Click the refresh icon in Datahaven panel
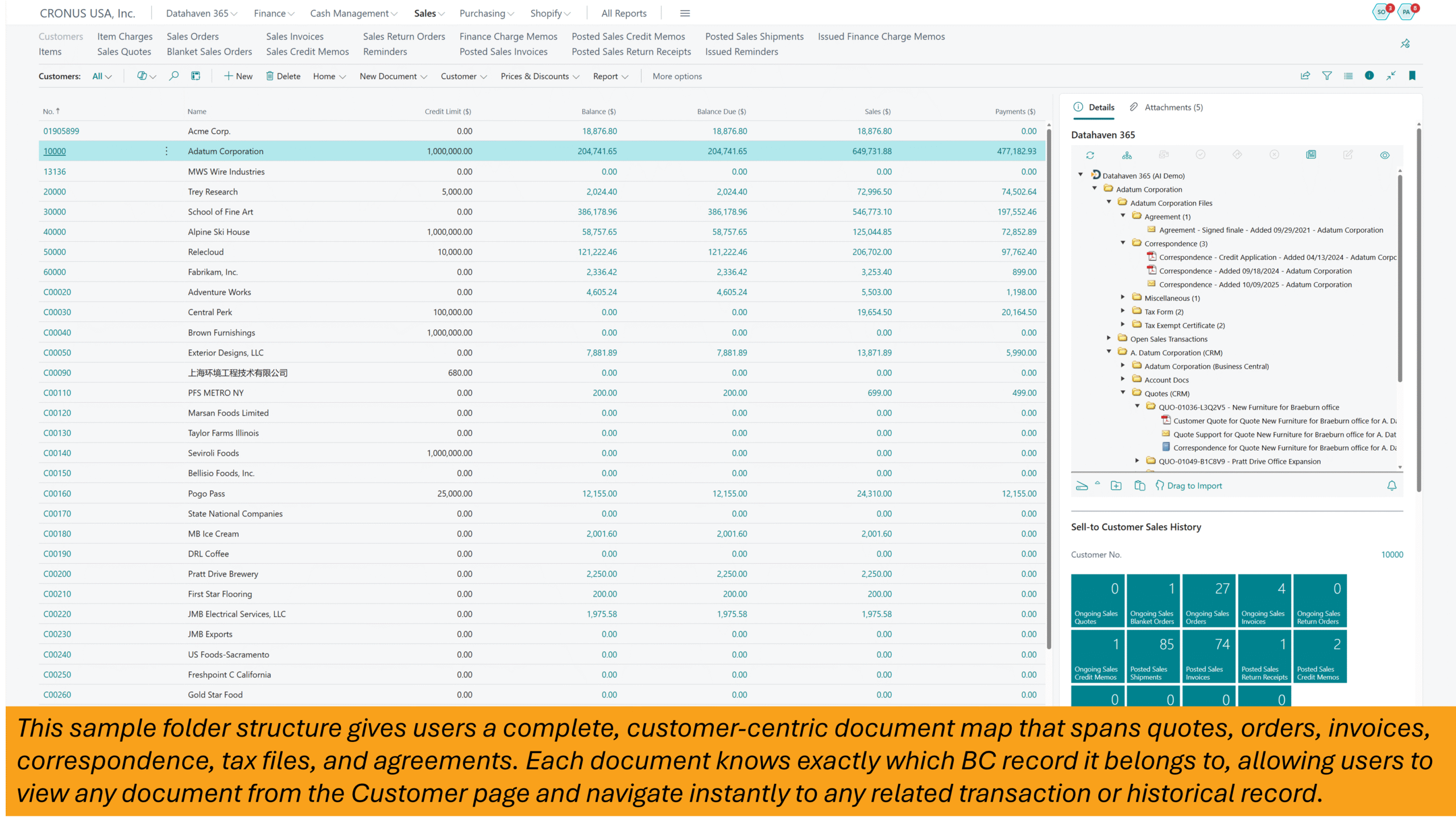Screen dimensions: 1456x826 point(1090,155)
